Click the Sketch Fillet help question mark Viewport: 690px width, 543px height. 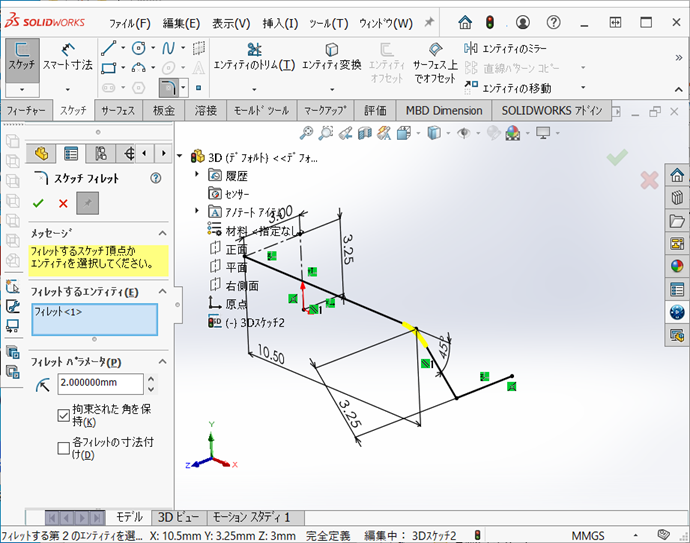(155, 178)
